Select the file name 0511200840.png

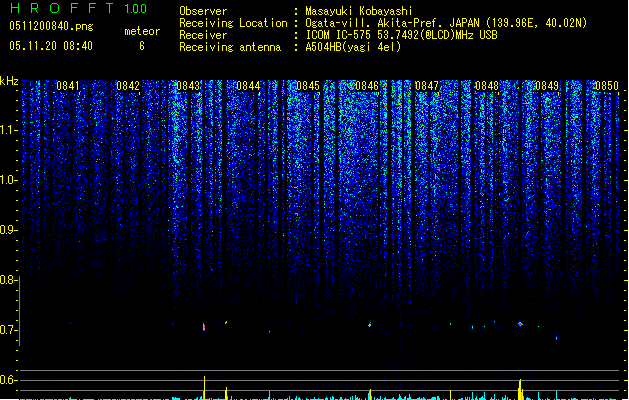pyautogui.click(x=51, y=26)
